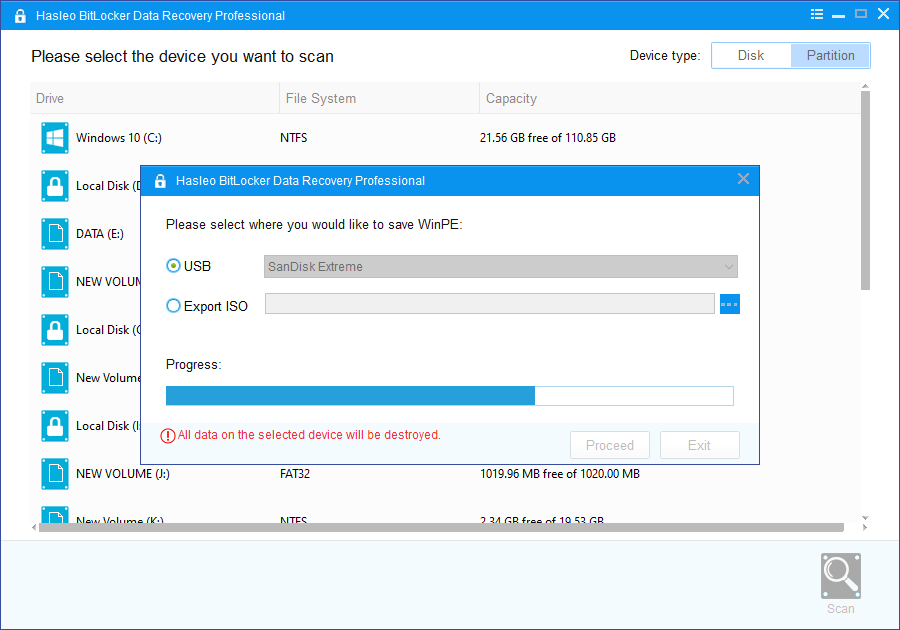900x630 pixels.
Task: Select the NEW VOLUME (J:) row label
Action: tap(123, 473)
